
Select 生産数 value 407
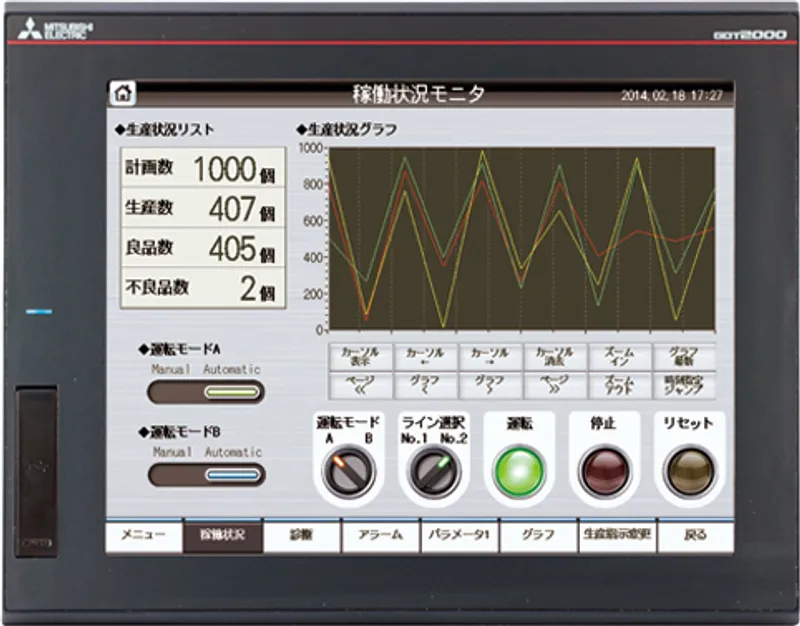[x=232, y=209]
